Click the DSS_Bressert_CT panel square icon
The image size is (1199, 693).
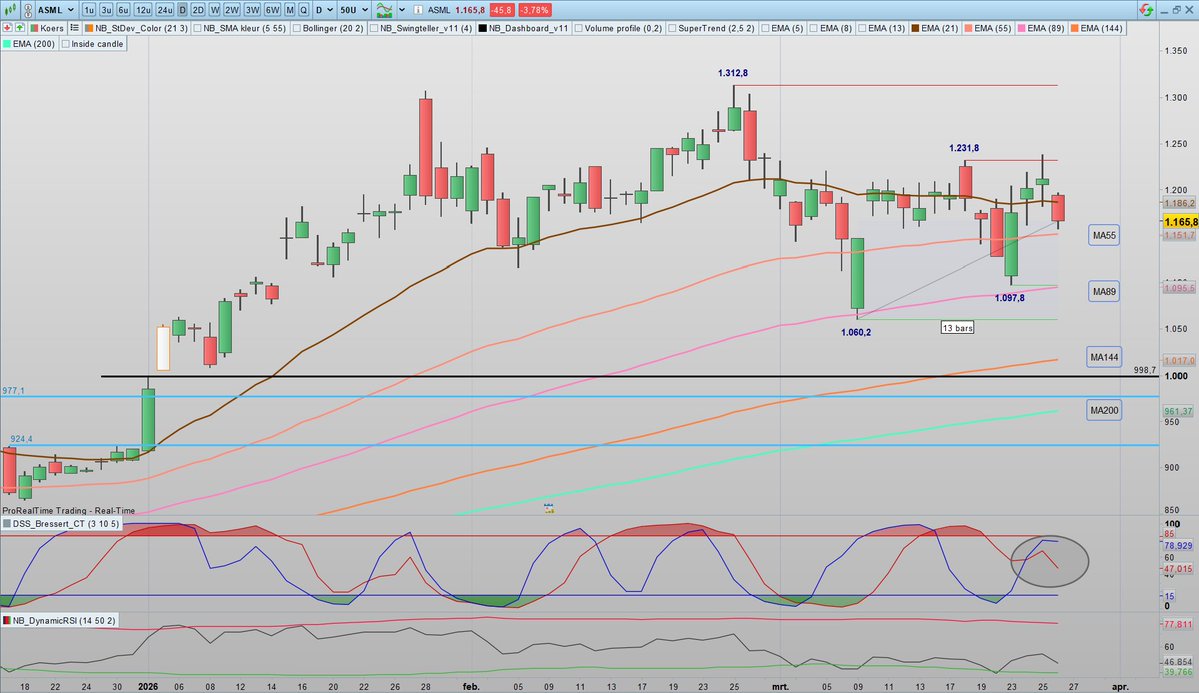point(7,524)
